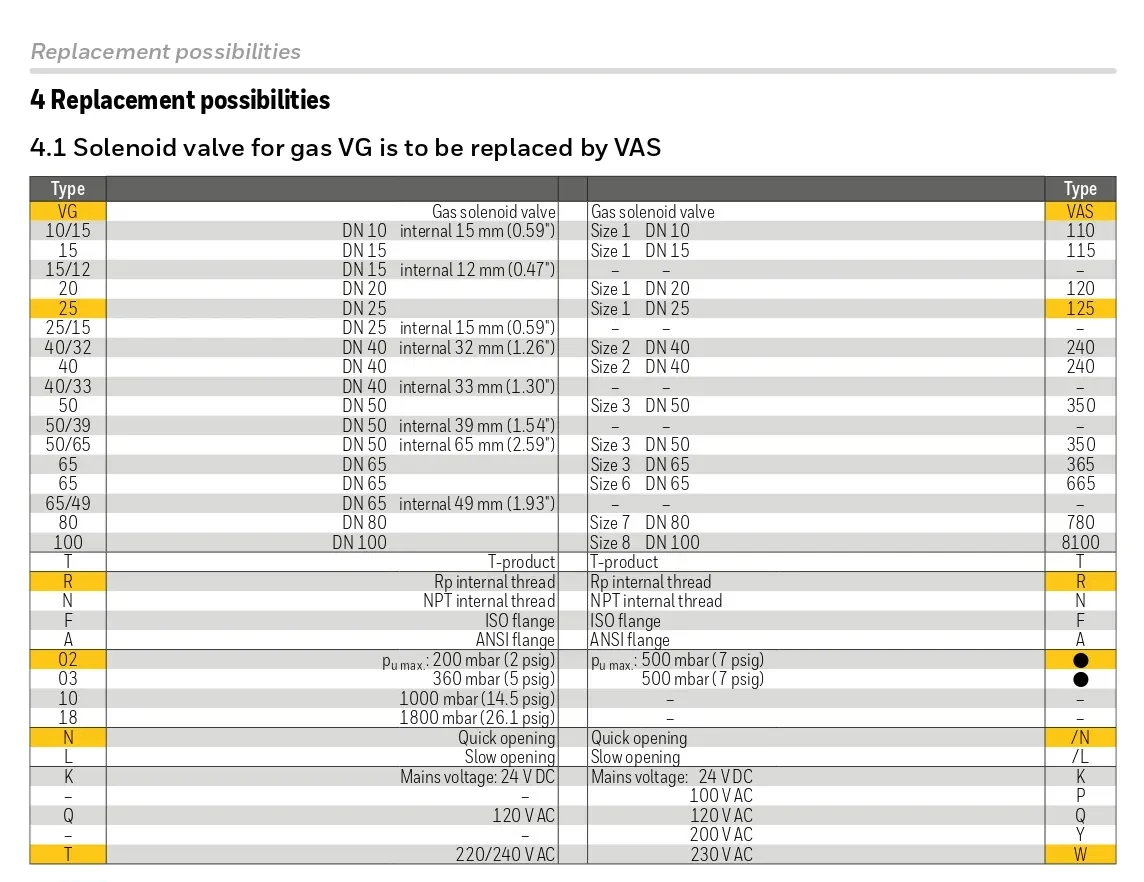Screen dimensions: 1144x882
Task: Click the right 'Type' column header
Action: [1080, 188]
